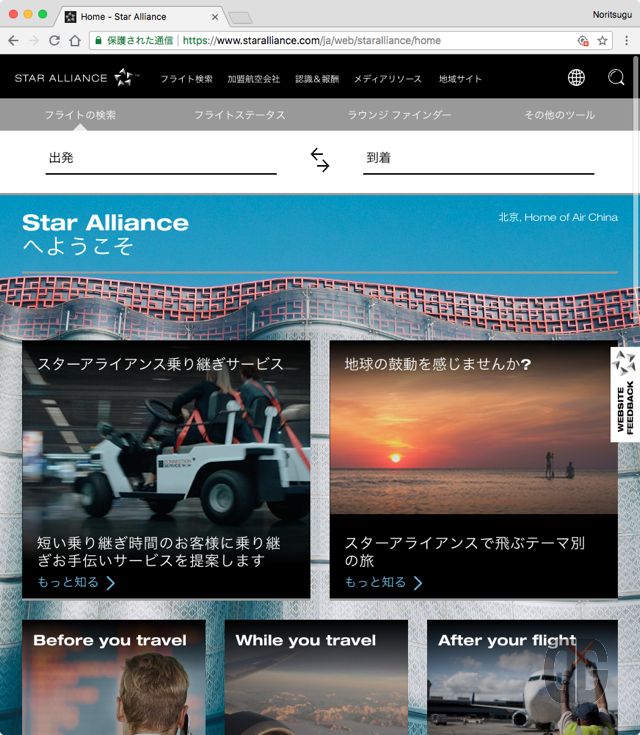
Task: Click the green maximize window button
Action: [42, 14]
